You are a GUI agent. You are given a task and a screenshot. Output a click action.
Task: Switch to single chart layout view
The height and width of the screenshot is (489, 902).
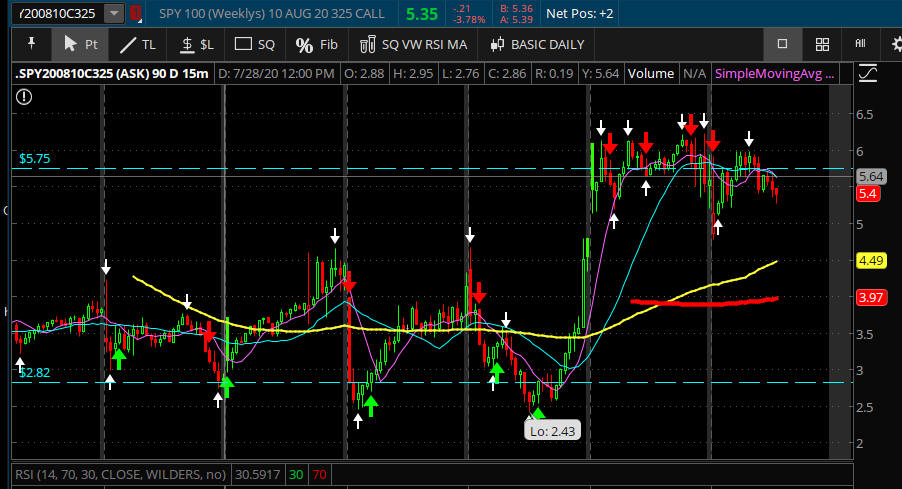tap(783, 44)
